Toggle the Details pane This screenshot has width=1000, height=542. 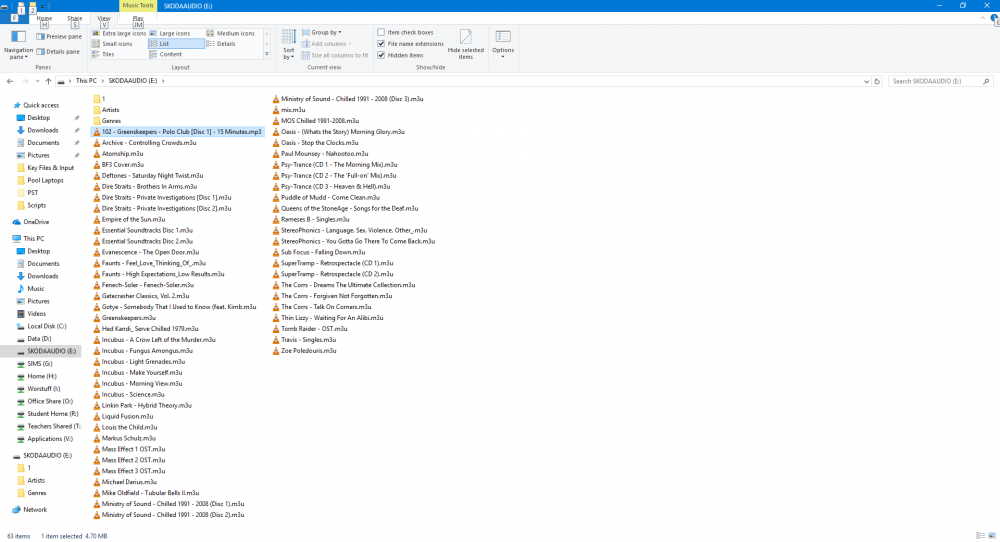58,52
